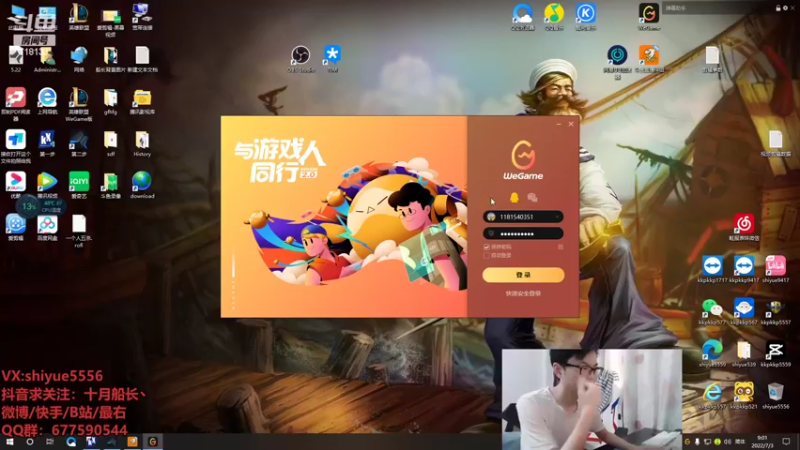Viewport: 800px width, 450px height.
Task: Open the Network desktop icon
Action: click(x=79, y=59)
